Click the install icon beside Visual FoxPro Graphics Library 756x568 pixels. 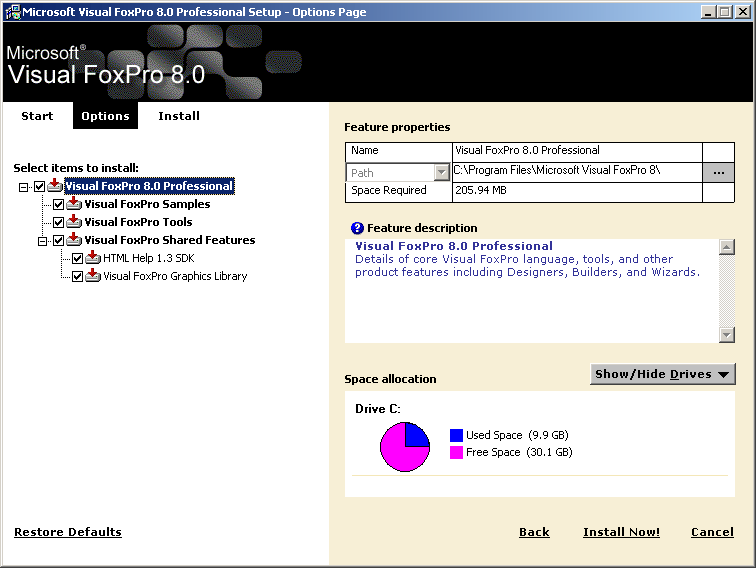93,276
